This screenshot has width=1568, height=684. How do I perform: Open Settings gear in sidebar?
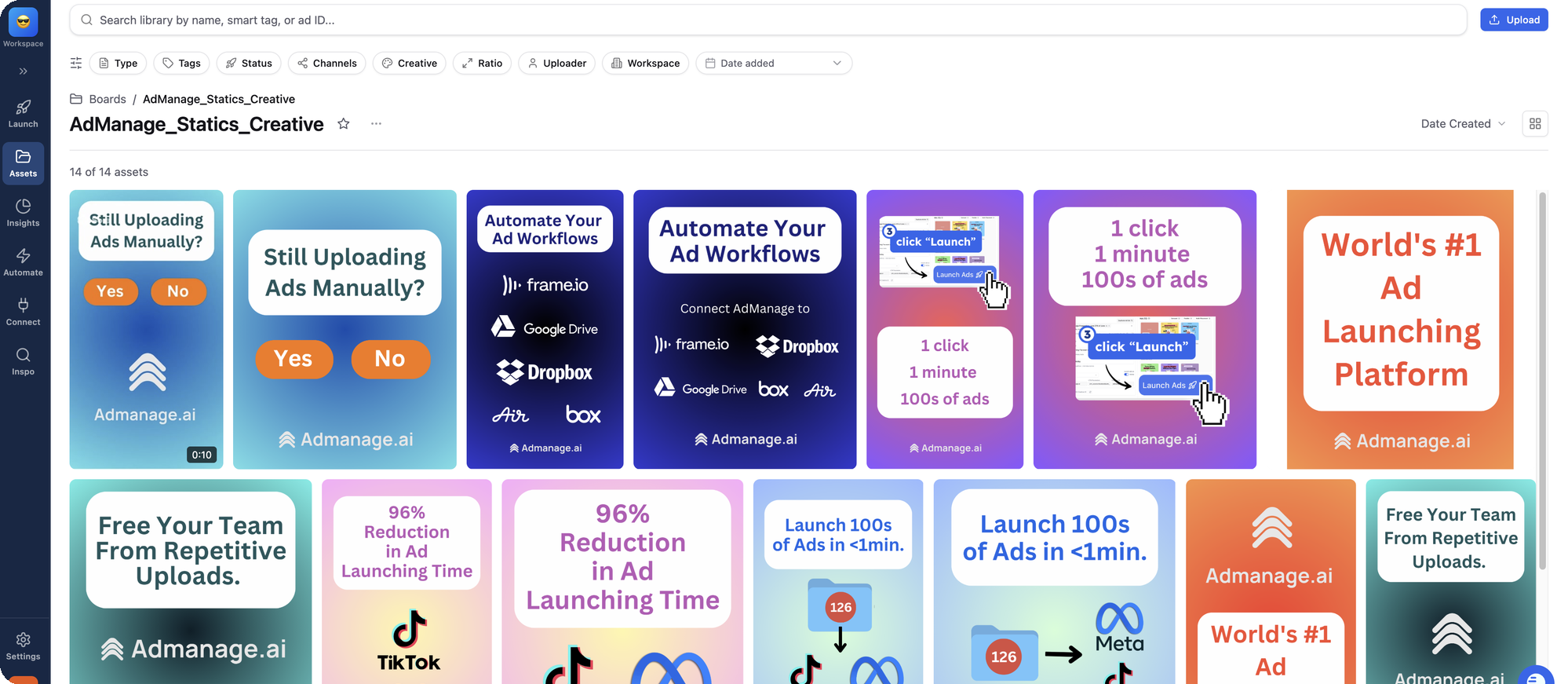coord(24,646)
